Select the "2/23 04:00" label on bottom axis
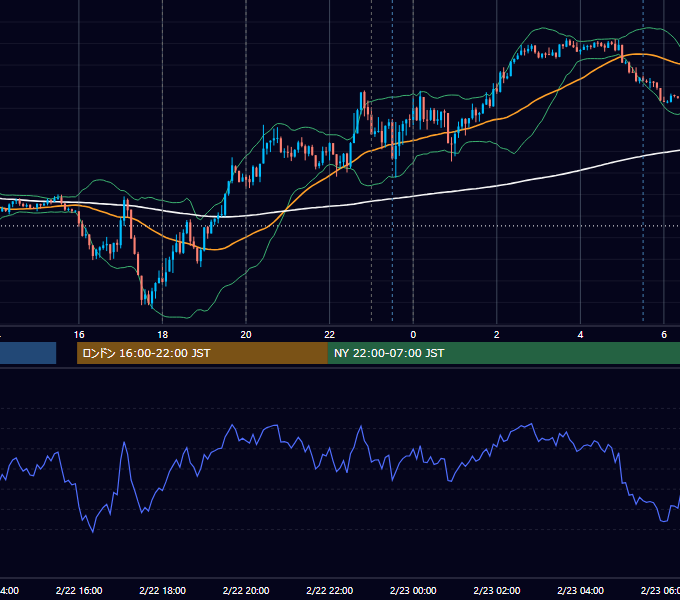The height and width of the screenshot is (600, 680). click(580, 591)
